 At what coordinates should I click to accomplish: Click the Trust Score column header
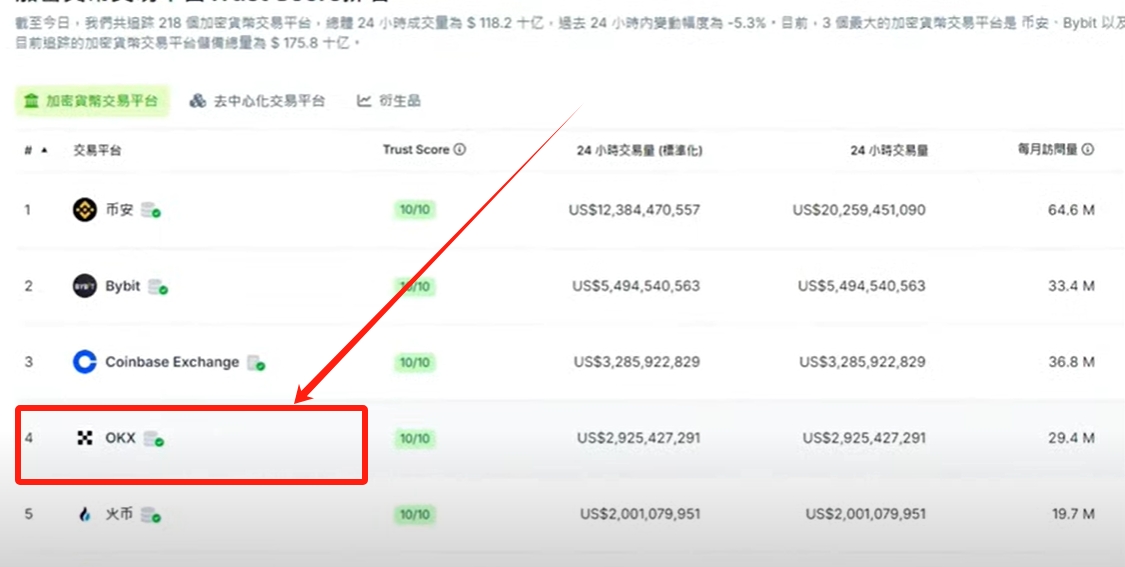416,150
